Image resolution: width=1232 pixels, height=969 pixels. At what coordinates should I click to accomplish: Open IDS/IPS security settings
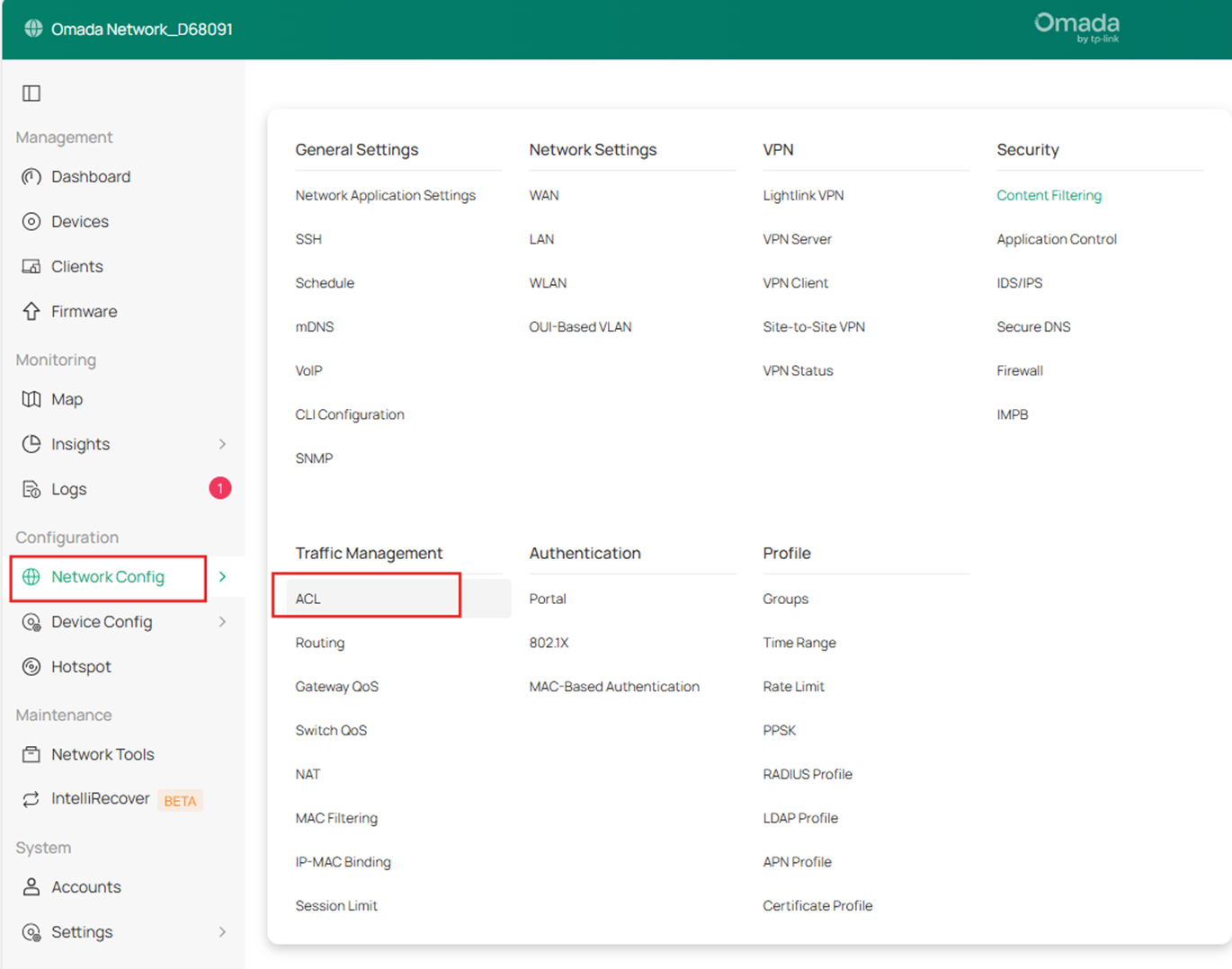click(1020, 283)
